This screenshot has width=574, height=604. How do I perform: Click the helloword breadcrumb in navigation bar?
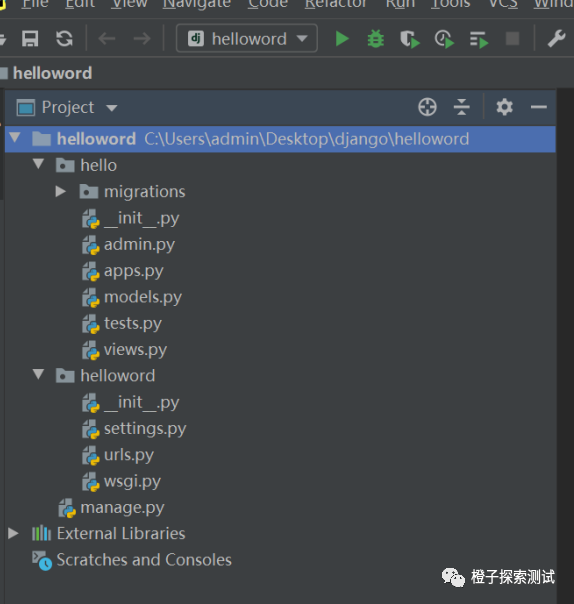point(52,73)
